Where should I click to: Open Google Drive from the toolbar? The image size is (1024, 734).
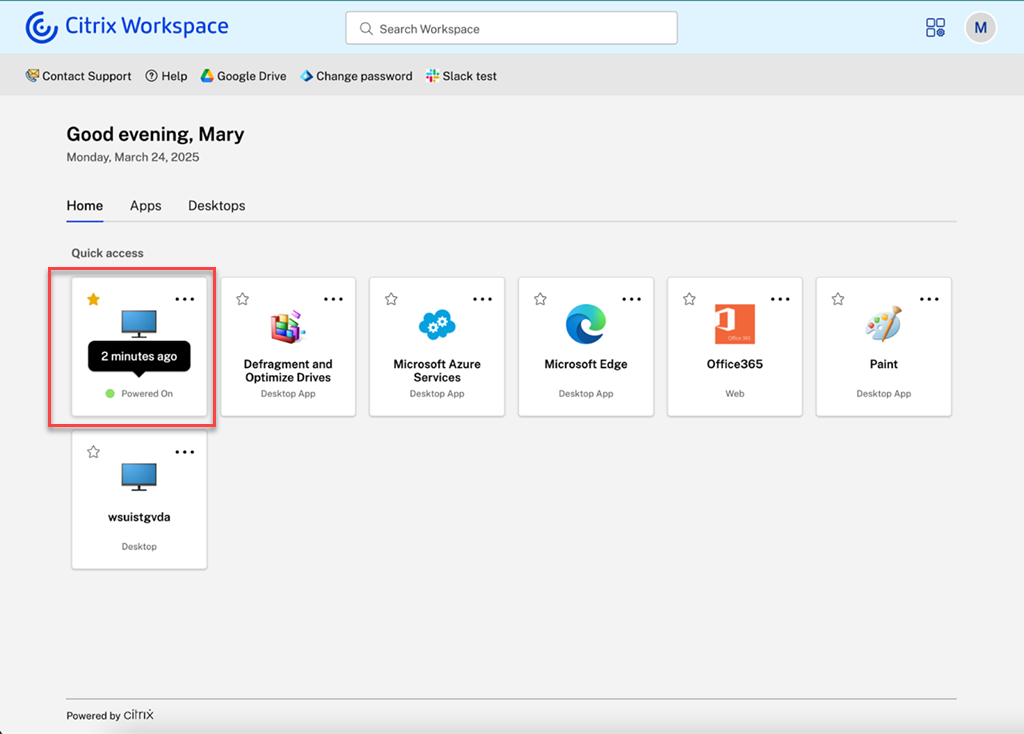click(x=243, y=76)
